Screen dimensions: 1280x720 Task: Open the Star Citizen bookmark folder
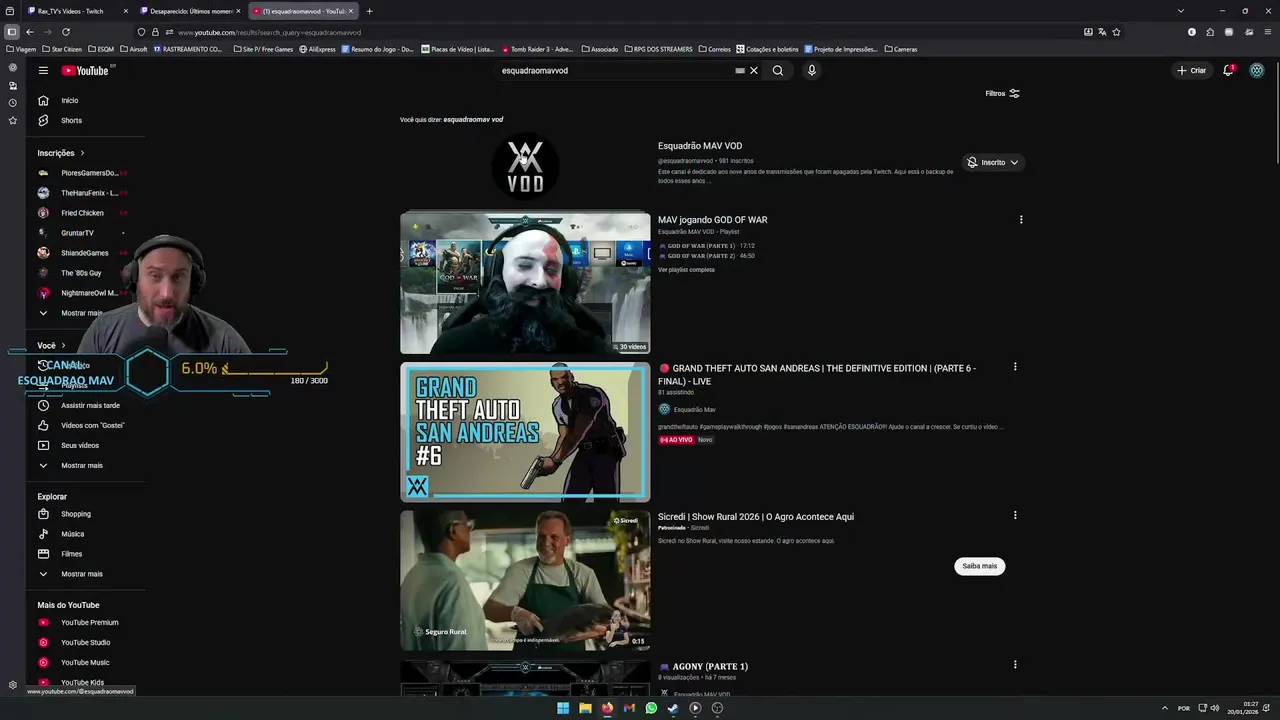pos(62,49)
